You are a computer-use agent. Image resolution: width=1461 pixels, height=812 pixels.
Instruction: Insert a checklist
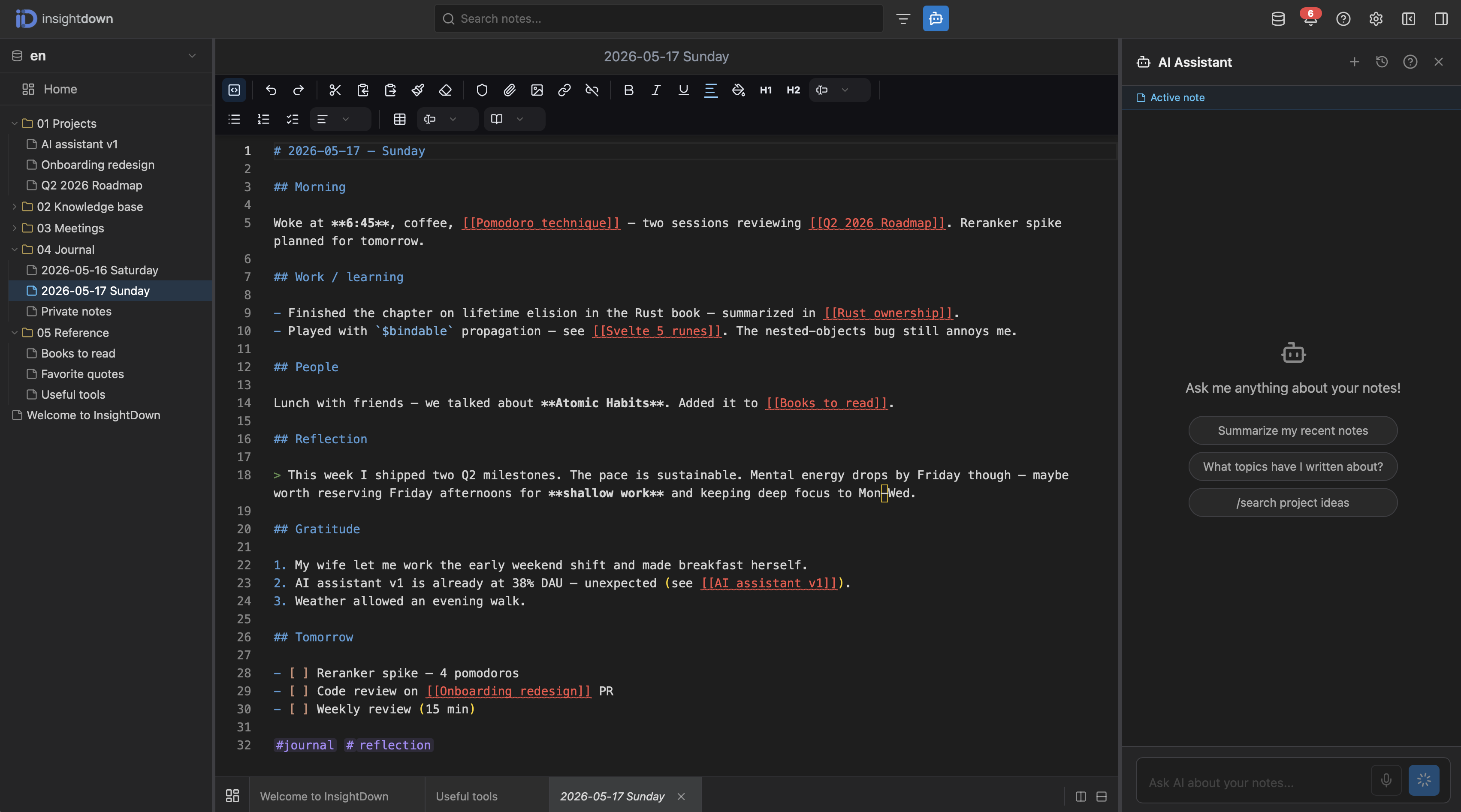[293, 119]
